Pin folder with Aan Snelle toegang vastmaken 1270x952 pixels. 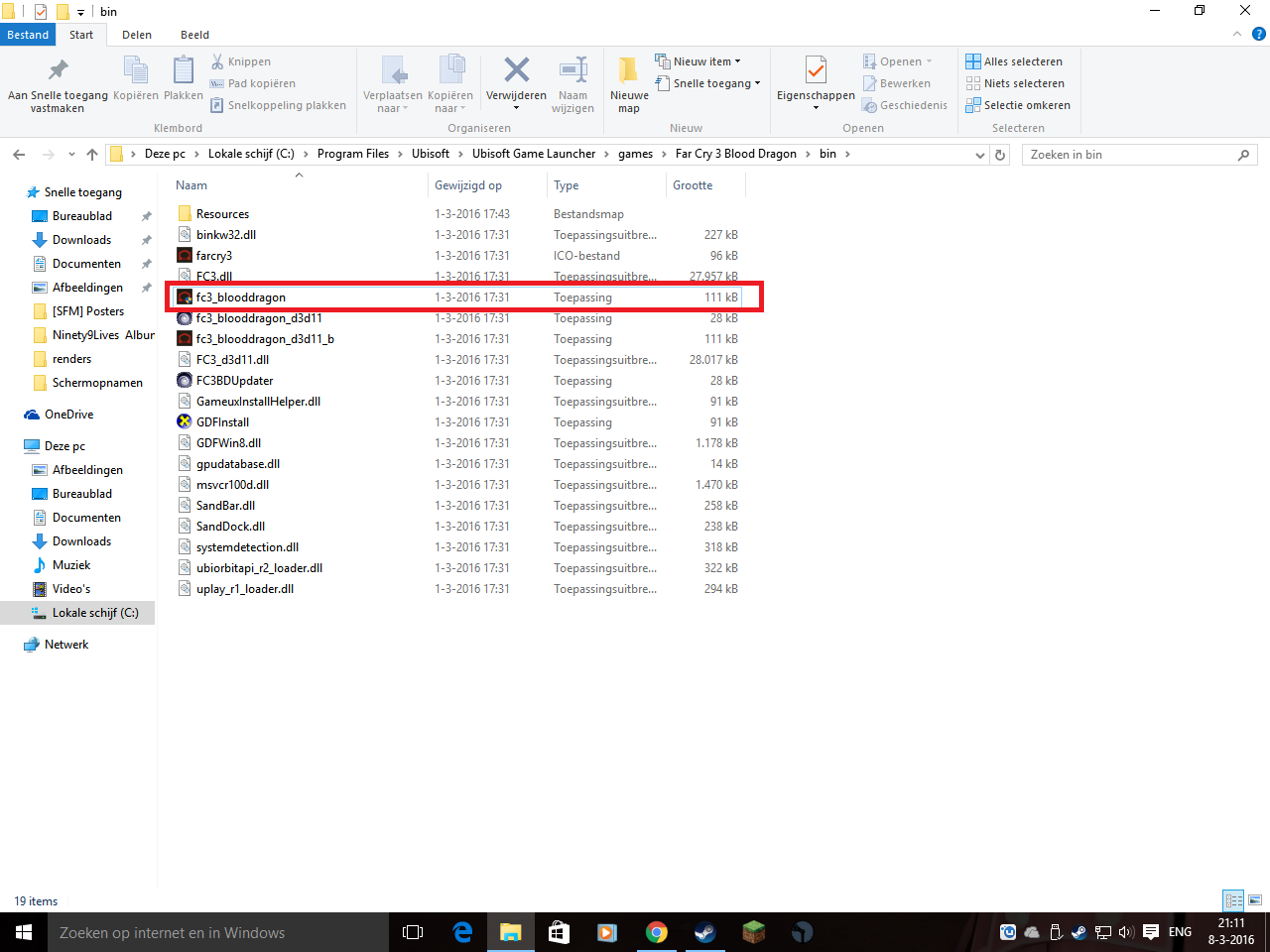[x=58, y=84]
